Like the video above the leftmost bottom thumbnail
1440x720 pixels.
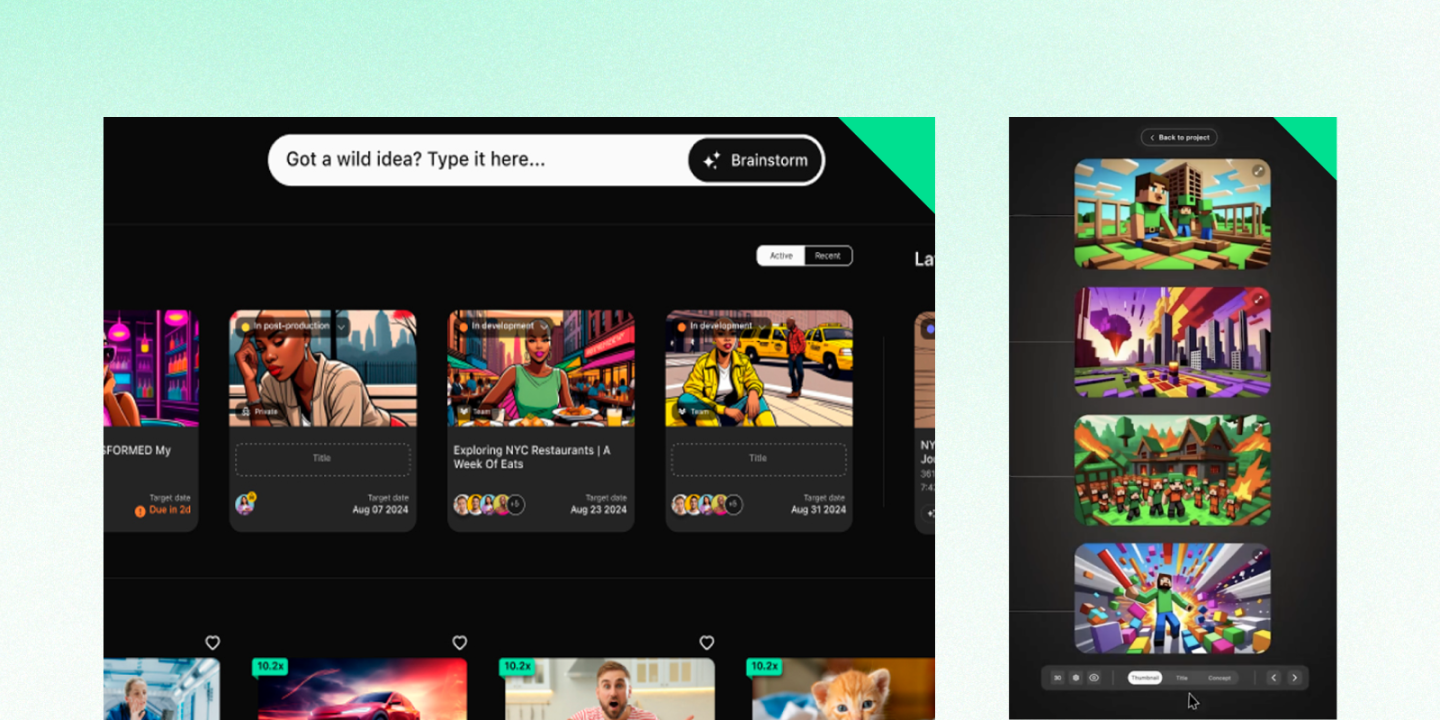(x=213, y=643)
